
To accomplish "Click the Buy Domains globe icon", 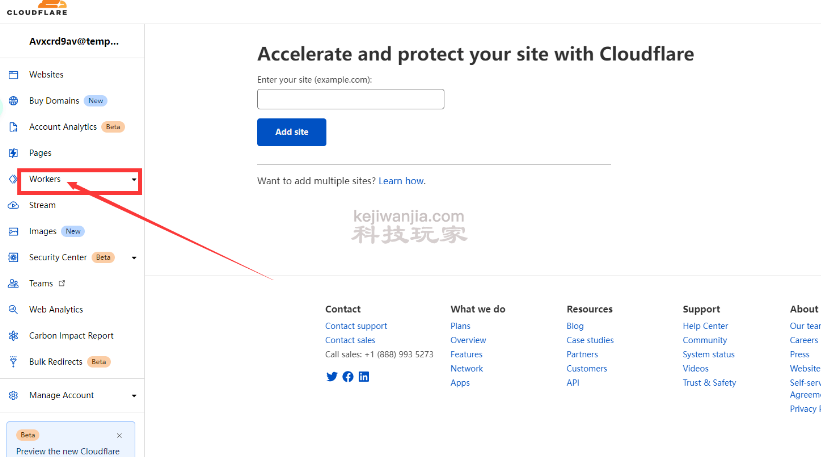I will point(13,101).
